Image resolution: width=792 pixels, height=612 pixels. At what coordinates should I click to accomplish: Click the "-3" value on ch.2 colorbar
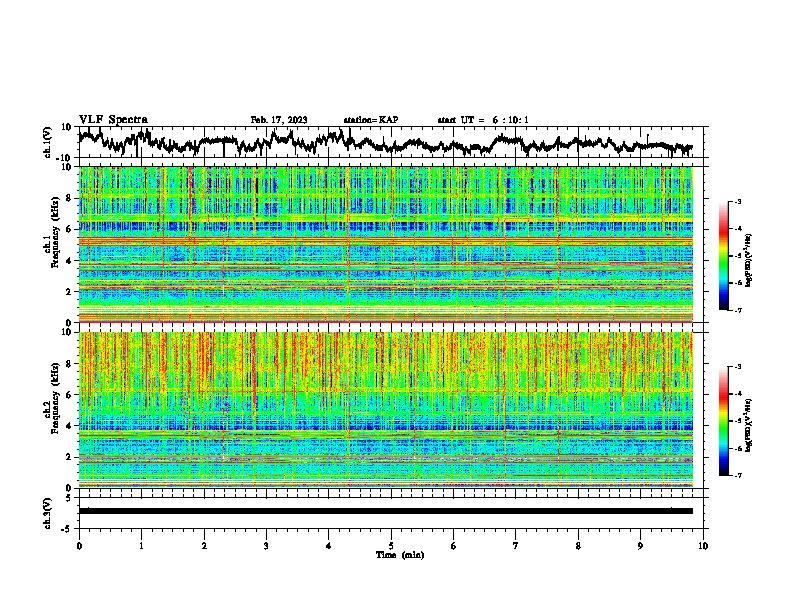click(x=737, y=366)
